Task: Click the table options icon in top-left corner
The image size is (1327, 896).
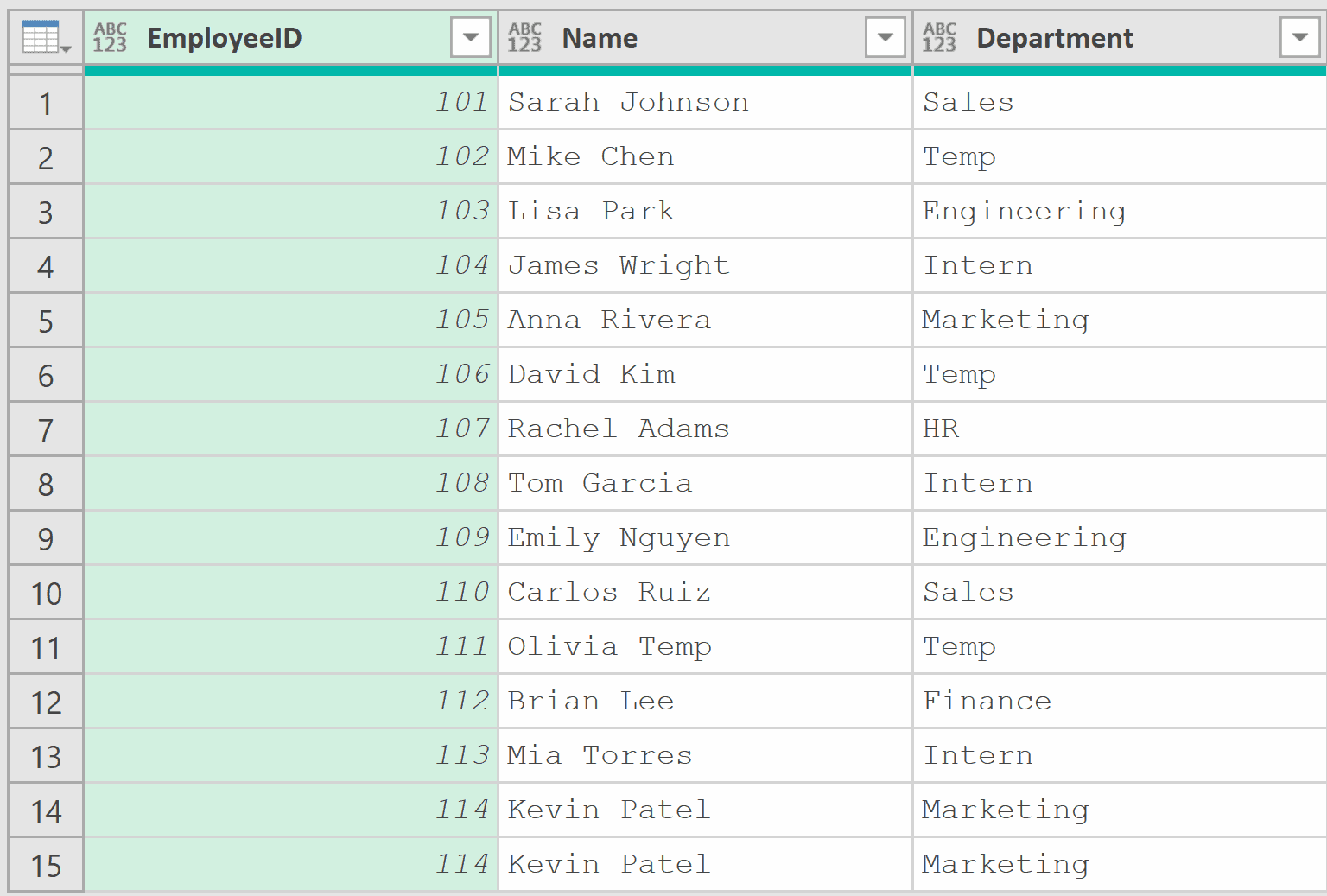Action: 41,36
